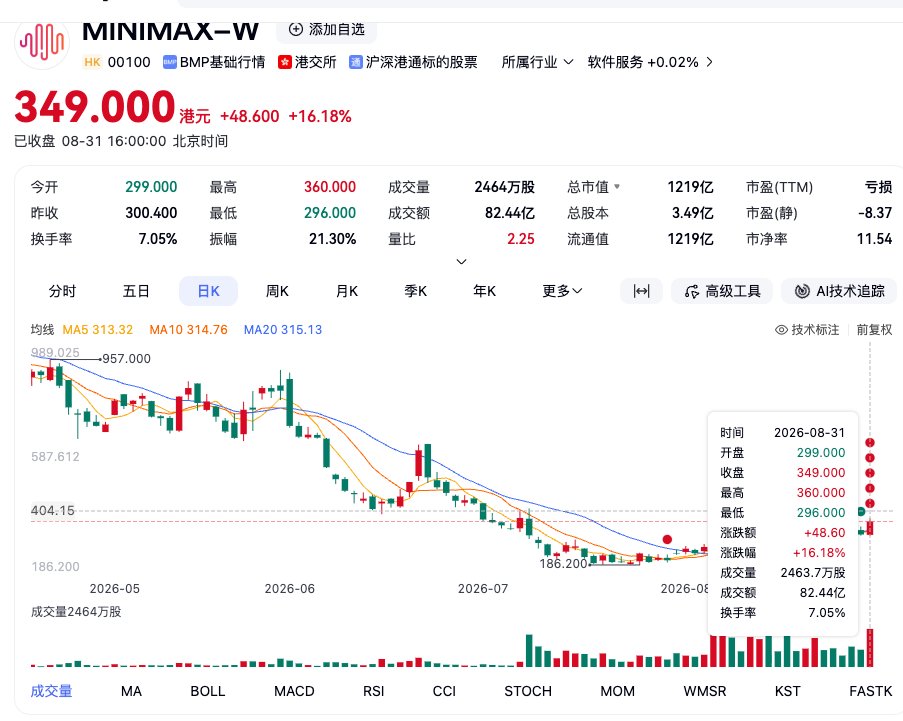
Task: Select KST indicator tab
Action: 787,691
